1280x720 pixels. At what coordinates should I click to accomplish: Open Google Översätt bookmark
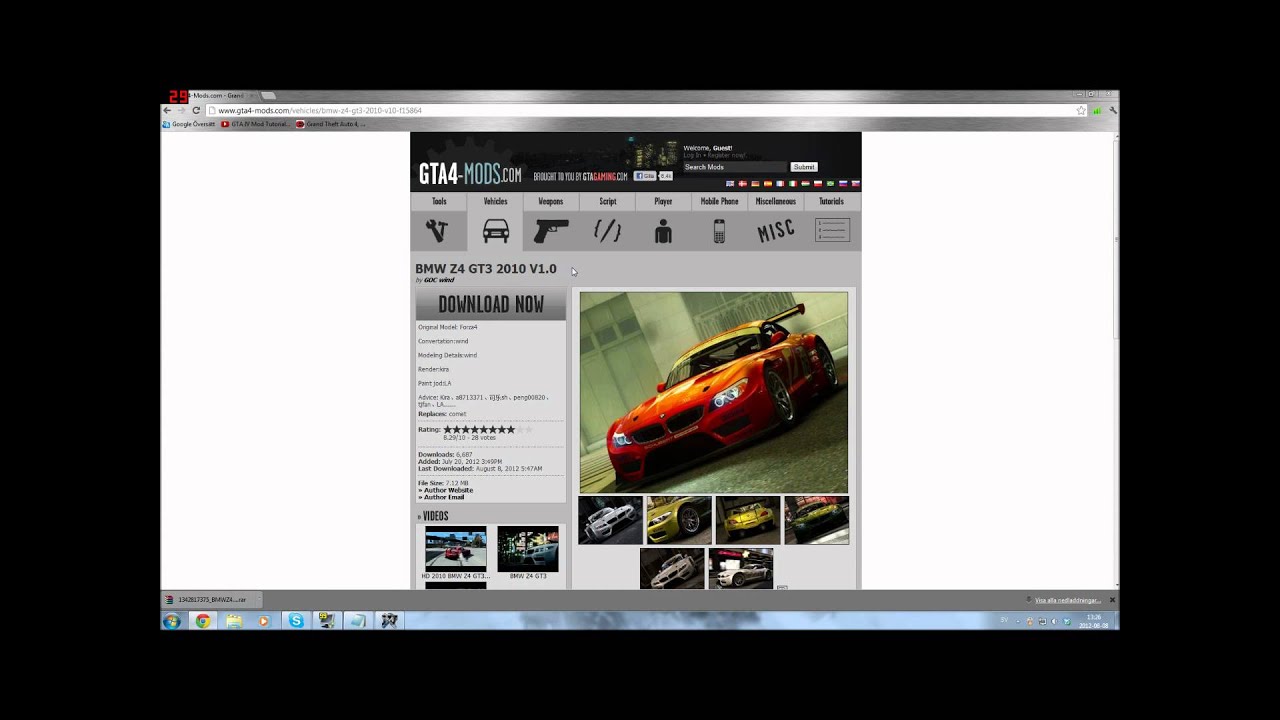(189, 124)
